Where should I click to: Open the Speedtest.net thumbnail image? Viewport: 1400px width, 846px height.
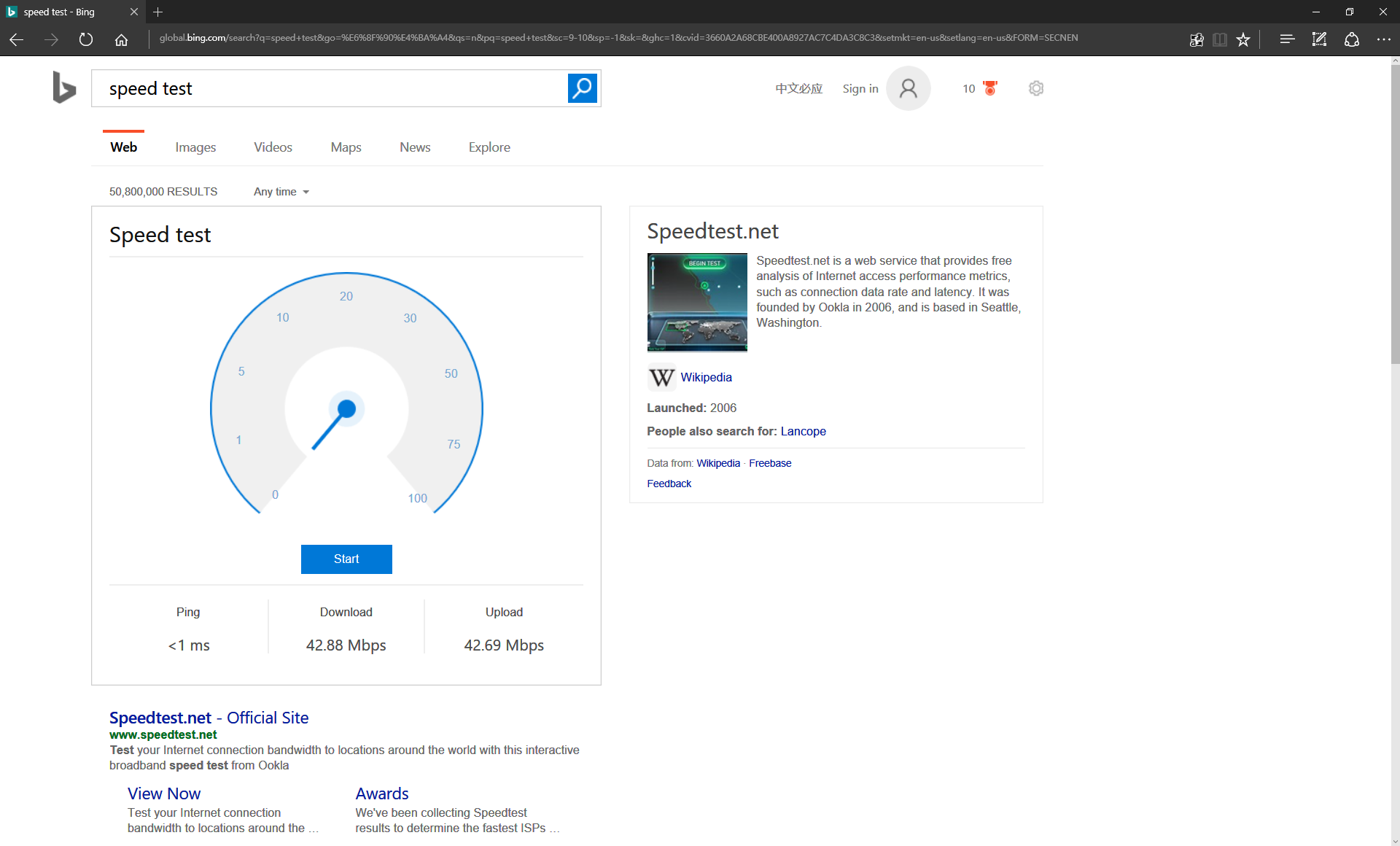(x=697, y=302)
